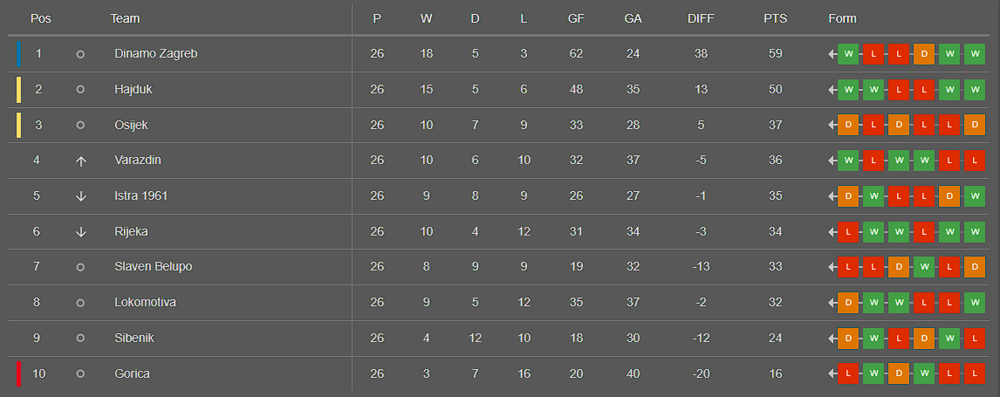Click Lokomotiva's last green W form badge
The image size is (1000, 397).
point(974,303)
